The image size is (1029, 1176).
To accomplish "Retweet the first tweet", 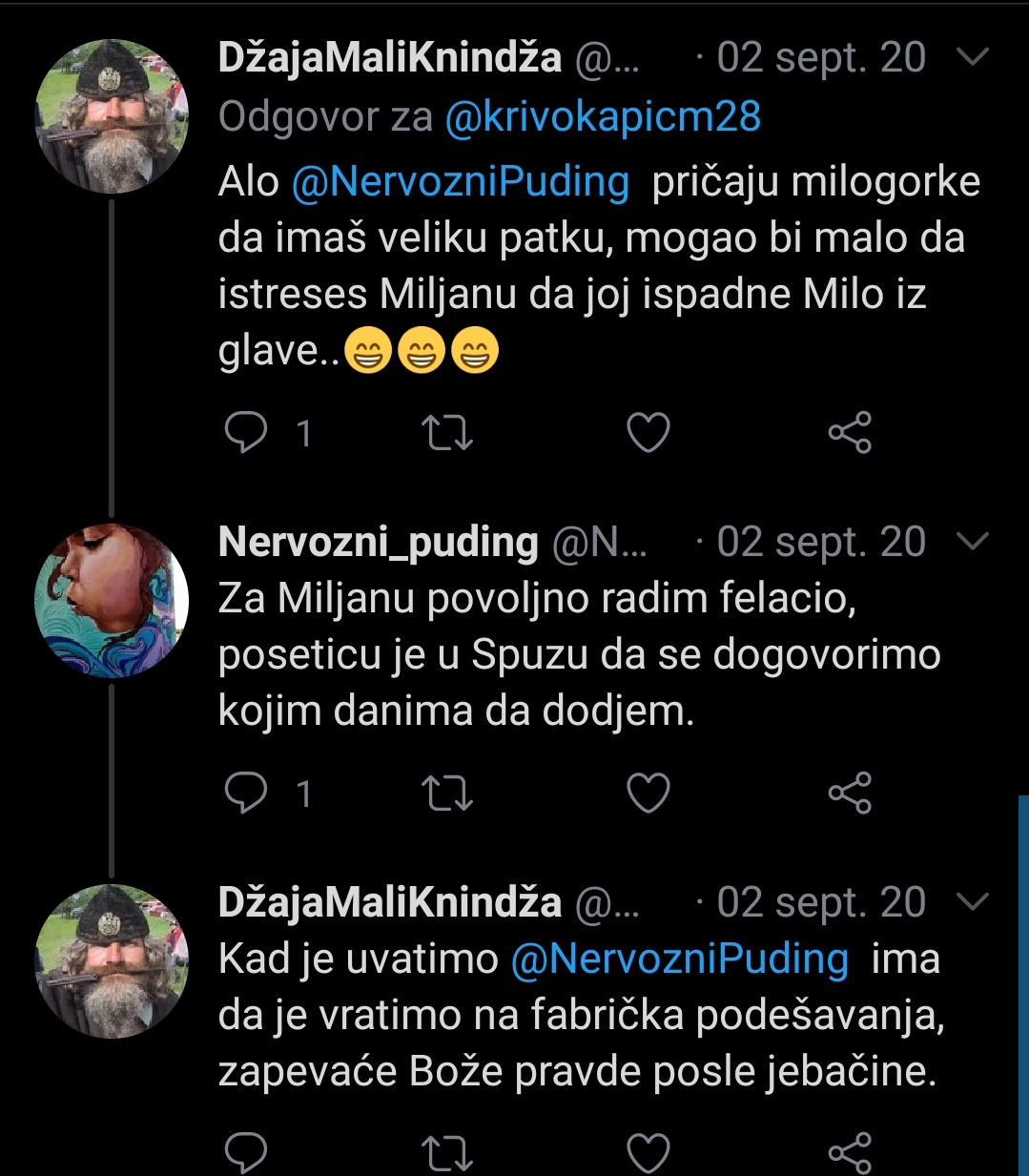I will (x=446, y=434).
